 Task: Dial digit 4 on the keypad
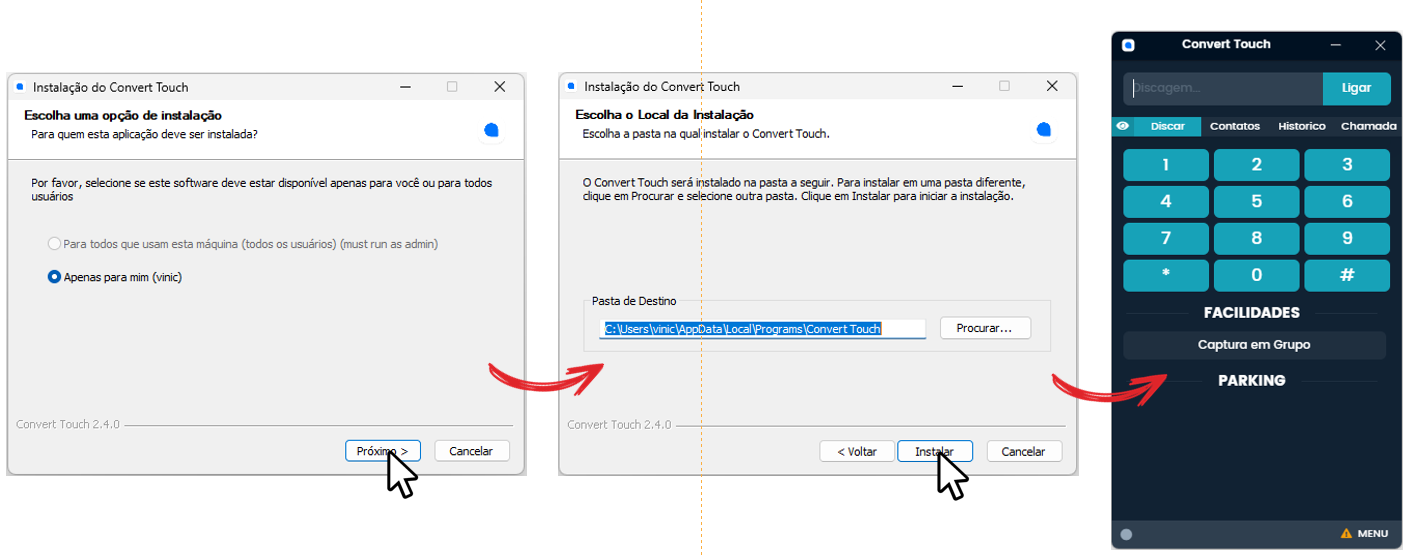click(x=1166, y=201)
